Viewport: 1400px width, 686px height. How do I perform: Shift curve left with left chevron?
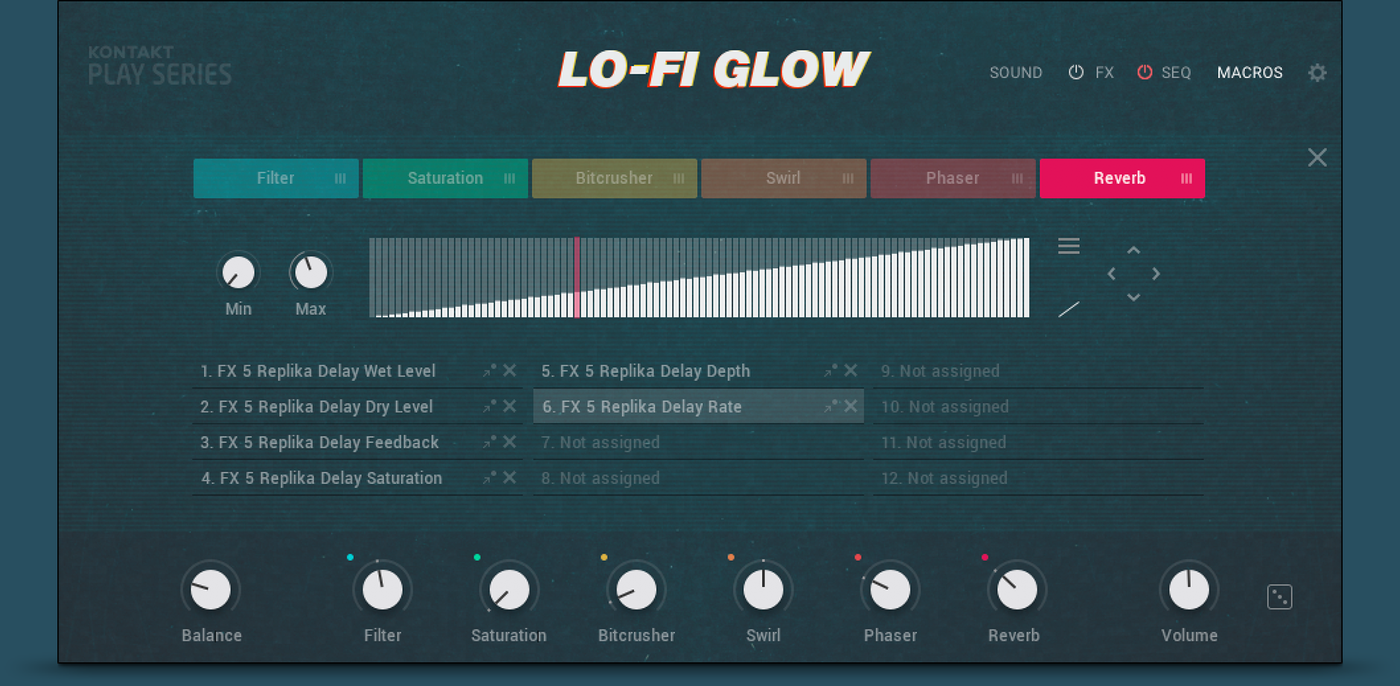[1111, 273]
